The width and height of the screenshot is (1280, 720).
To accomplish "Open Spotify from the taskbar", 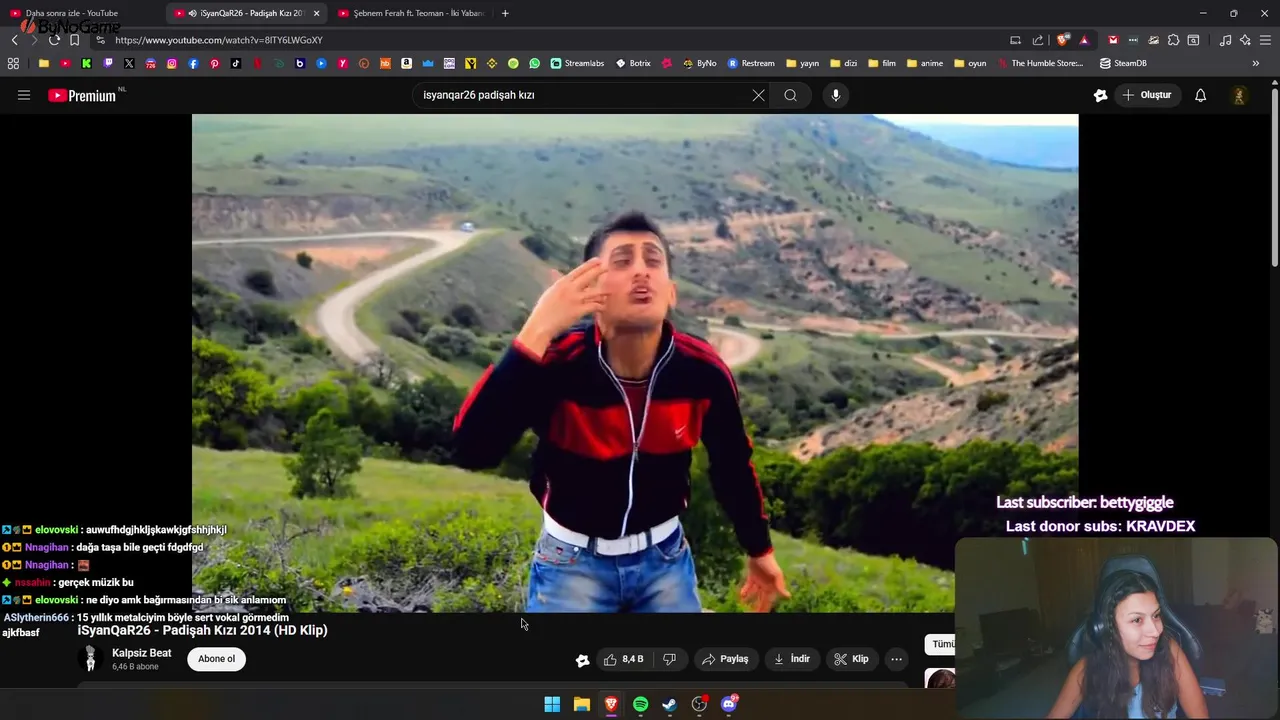I will [x=640, y=704].
